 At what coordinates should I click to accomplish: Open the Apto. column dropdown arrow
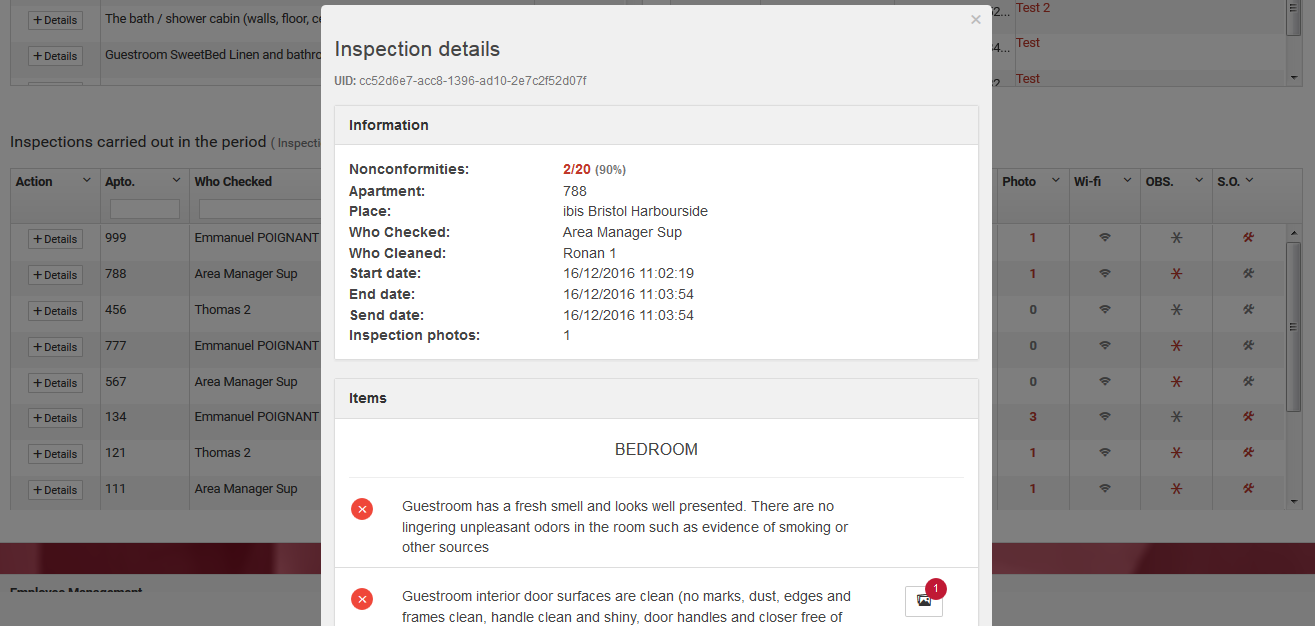176,181
